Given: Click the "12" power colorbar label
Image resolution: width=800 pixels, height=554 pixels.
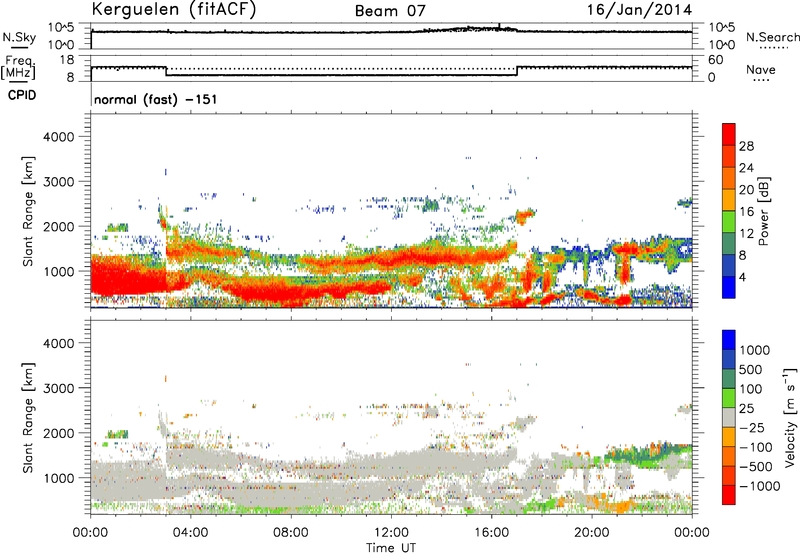Looking at the screenshot, I should (x=746, y=234).
